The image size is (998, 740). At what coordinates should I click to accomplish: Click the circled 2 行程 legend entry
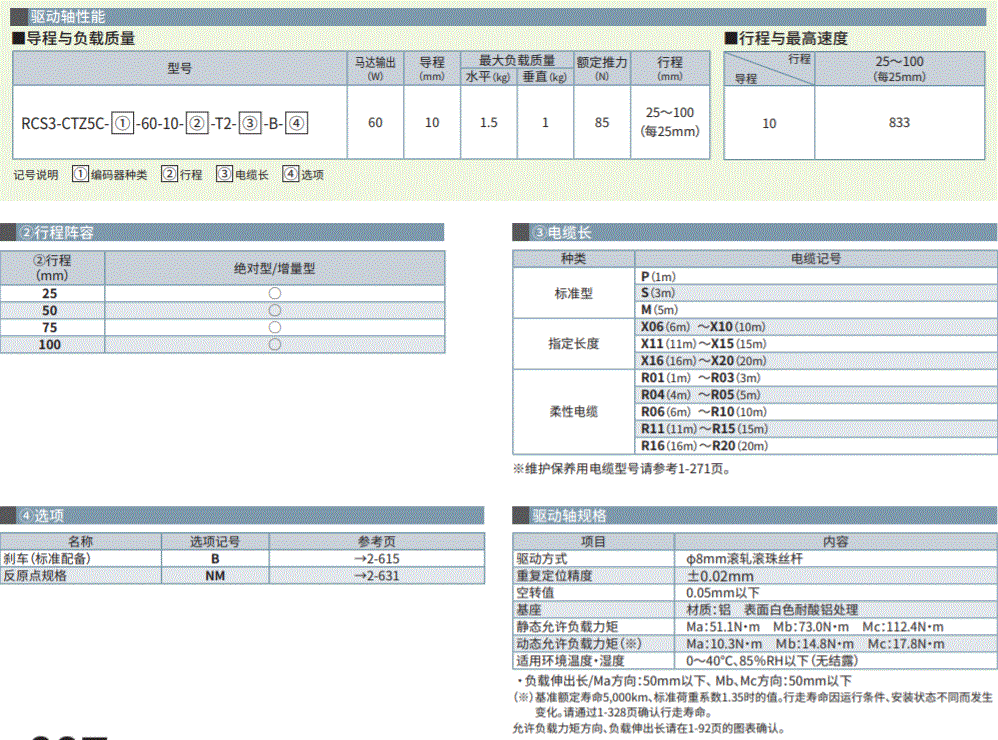[x=181, y=174]
